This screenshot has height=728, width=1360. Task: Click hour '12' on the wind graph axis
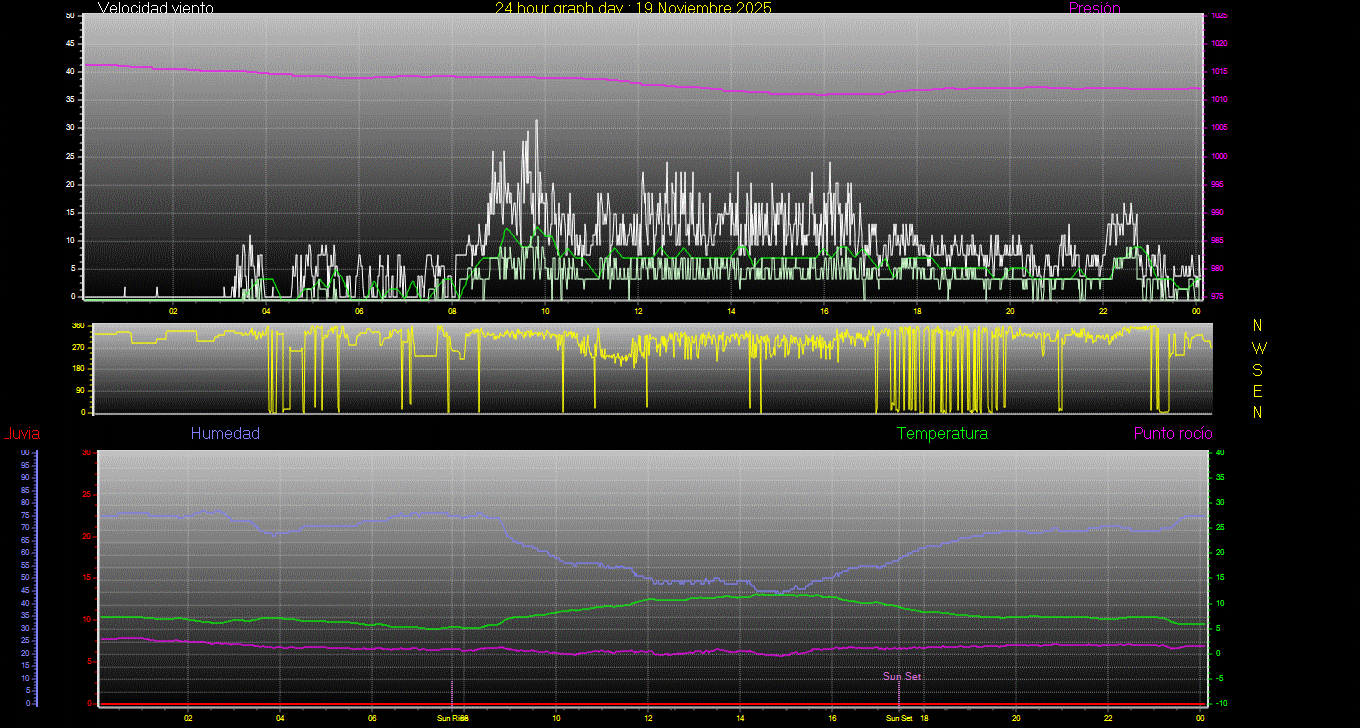(x=638, y=311)
